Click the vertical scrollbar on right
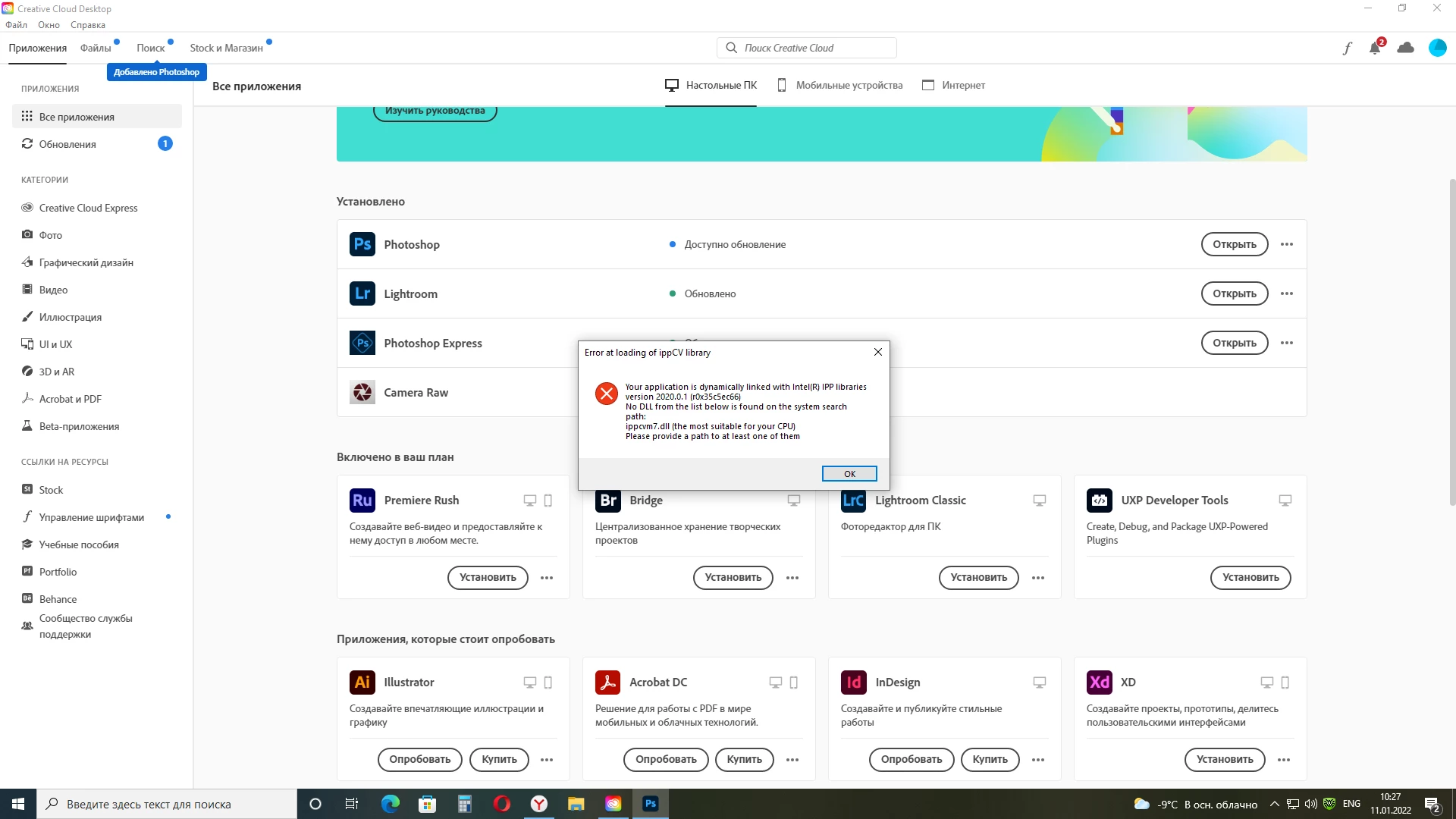The image size is (1456, 819). [x=1451, y=341]
